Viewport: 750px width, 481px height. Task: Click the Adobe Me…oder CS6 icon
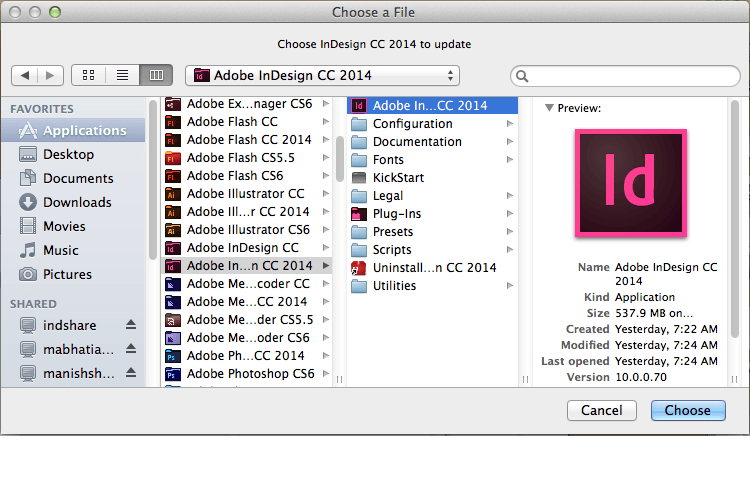[173, 338]
